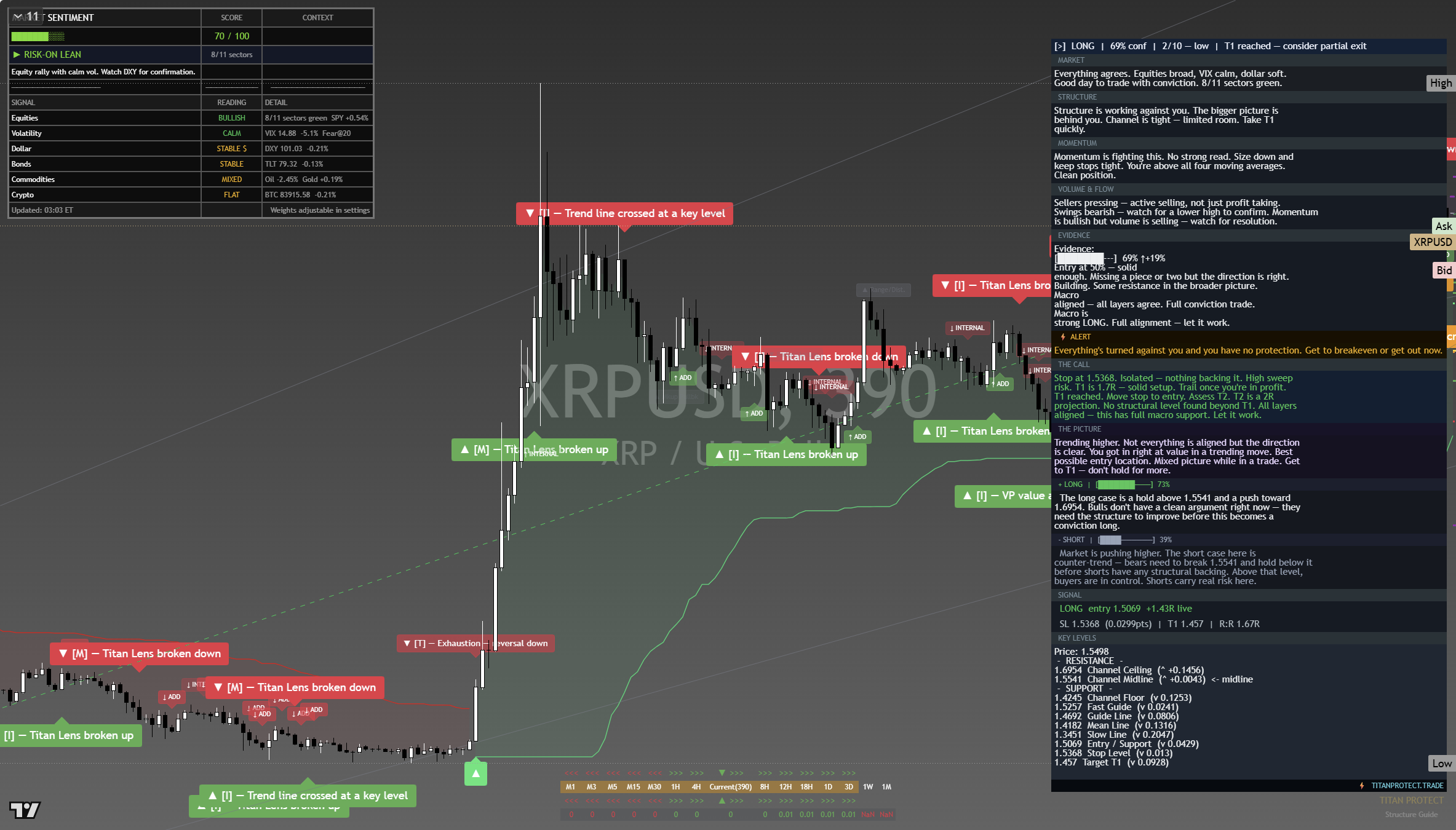This screenshot has width=1456, height=830.
Task: Click the 1.457 Target T1 level
Action: [1111, 762]
